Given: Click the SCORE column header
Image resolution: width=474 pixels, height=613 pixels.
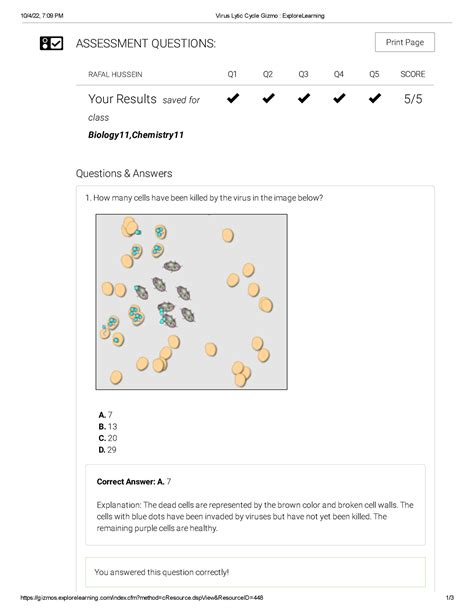Looking at the screenshot, I should click(x=413, y=74).
